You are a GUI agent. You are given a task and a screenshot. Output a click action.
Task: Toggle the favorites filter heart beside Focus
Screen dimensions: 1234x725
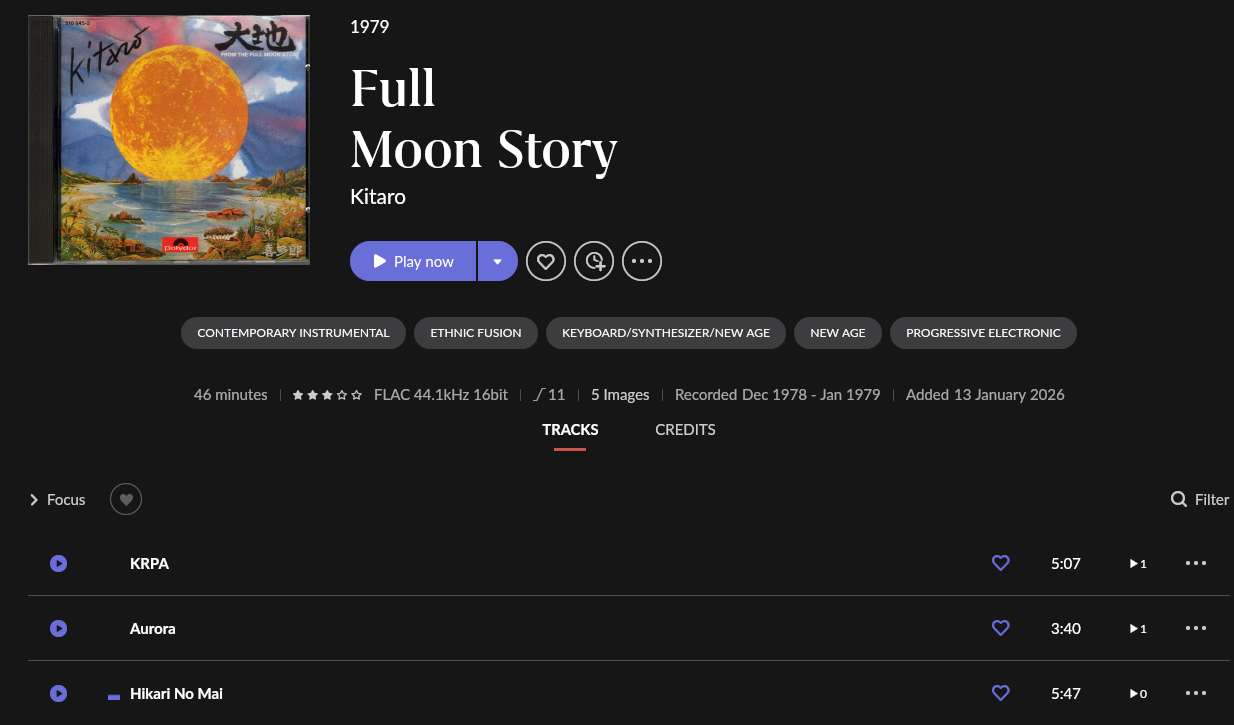tap(126, 499)
